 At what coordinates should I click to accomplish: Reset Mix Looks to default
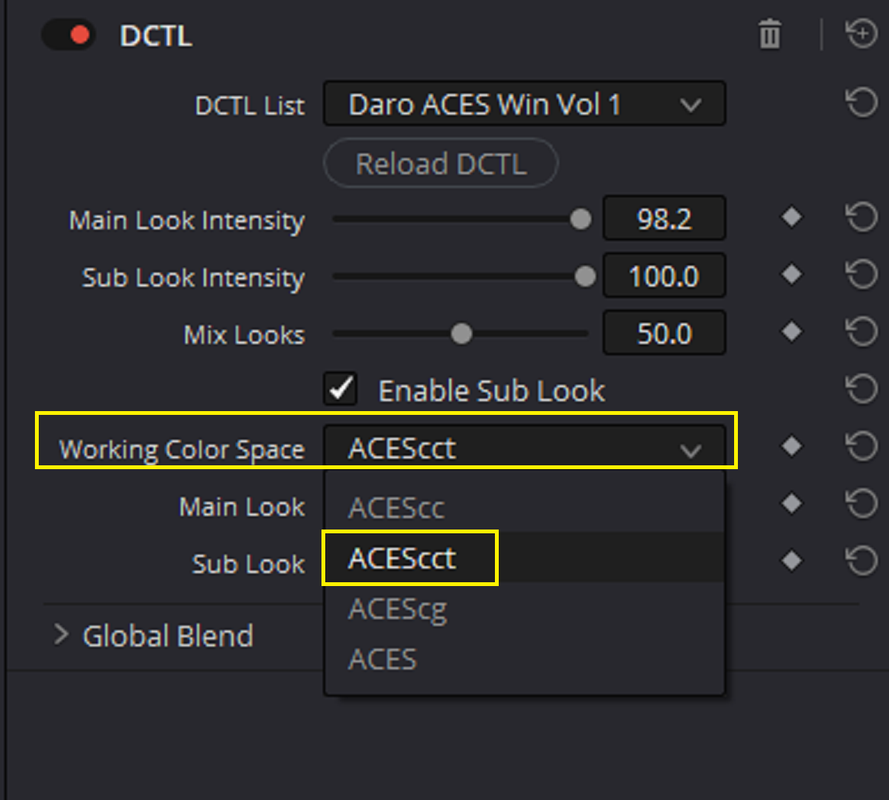coord(861,332)
